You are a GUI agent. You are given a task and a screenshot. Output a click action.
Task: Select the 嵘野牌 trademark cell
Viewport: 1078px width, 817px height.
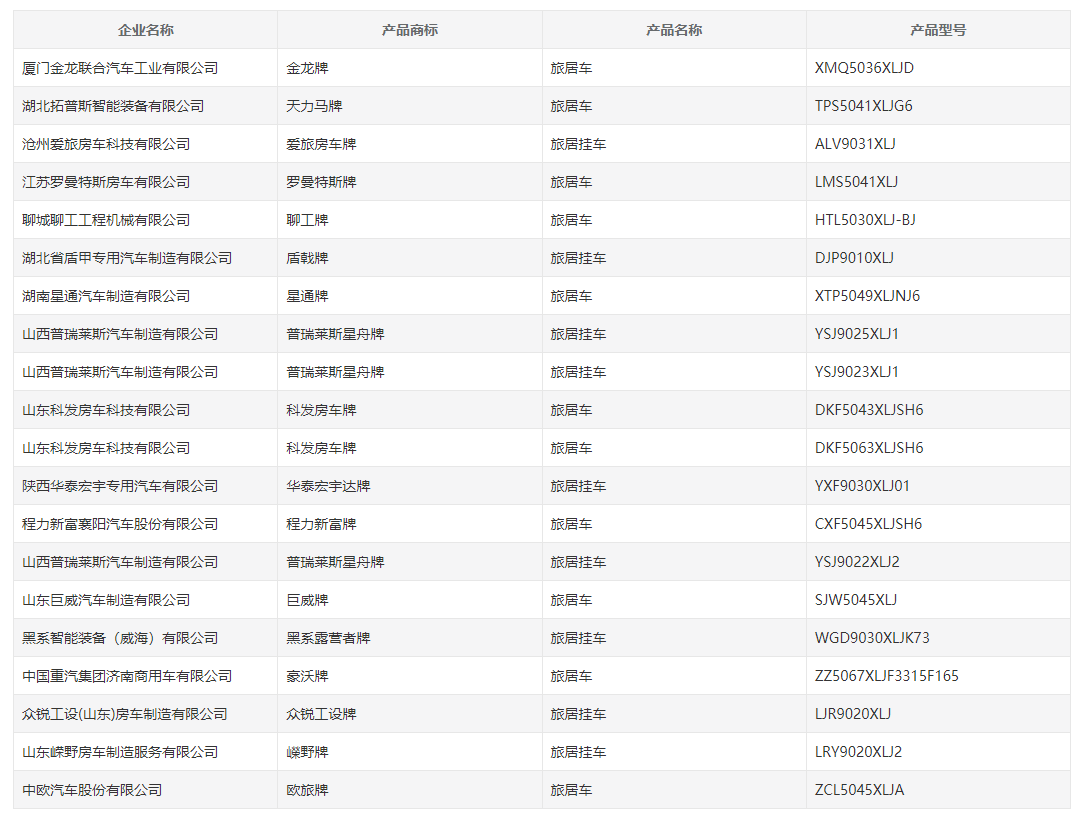pyautogui.click(x=410, y=752)
